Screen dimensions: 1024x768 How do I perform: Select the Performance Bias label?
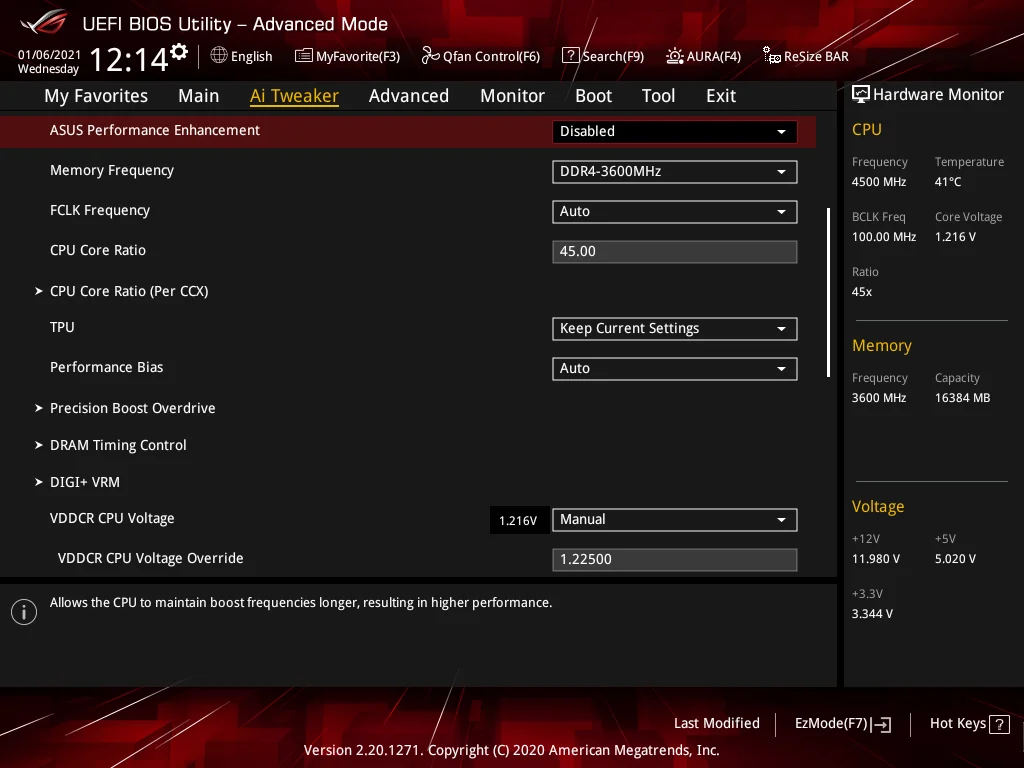(x=106, y=367)
